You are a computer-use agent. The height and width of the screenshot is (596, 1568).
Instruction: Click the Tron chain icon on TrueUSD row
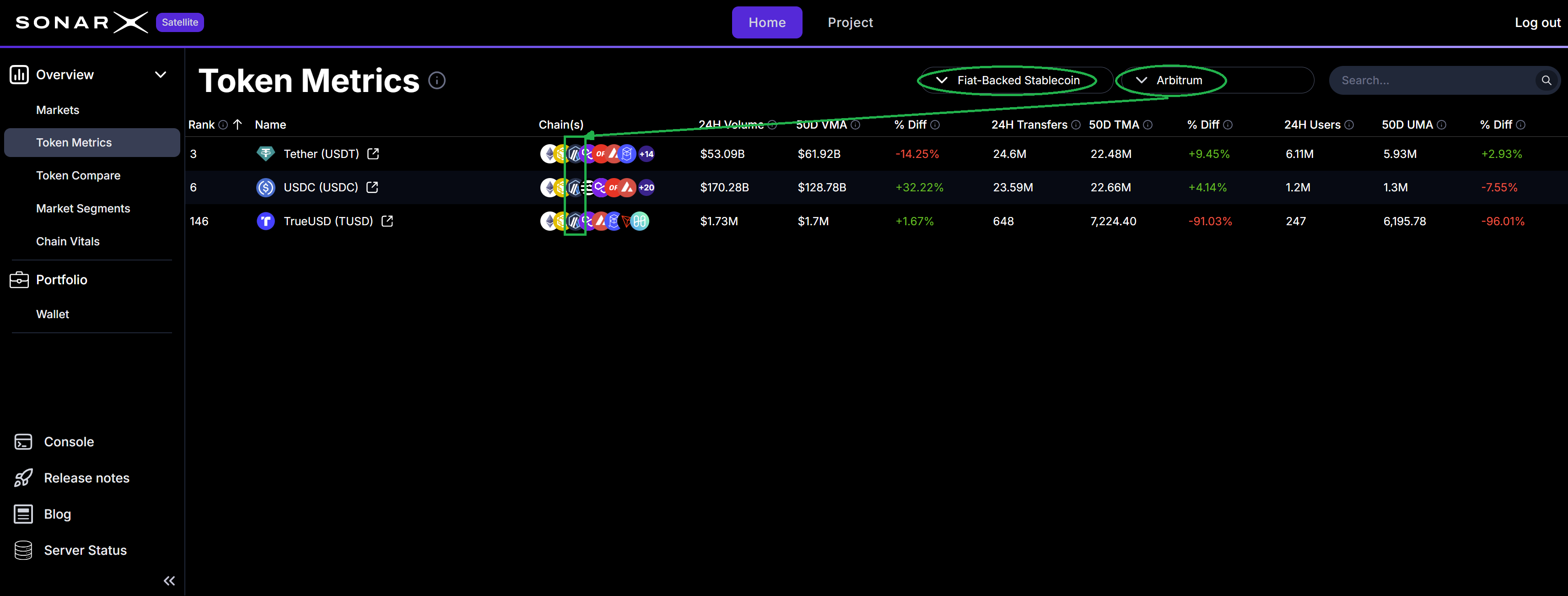point(626,221)
